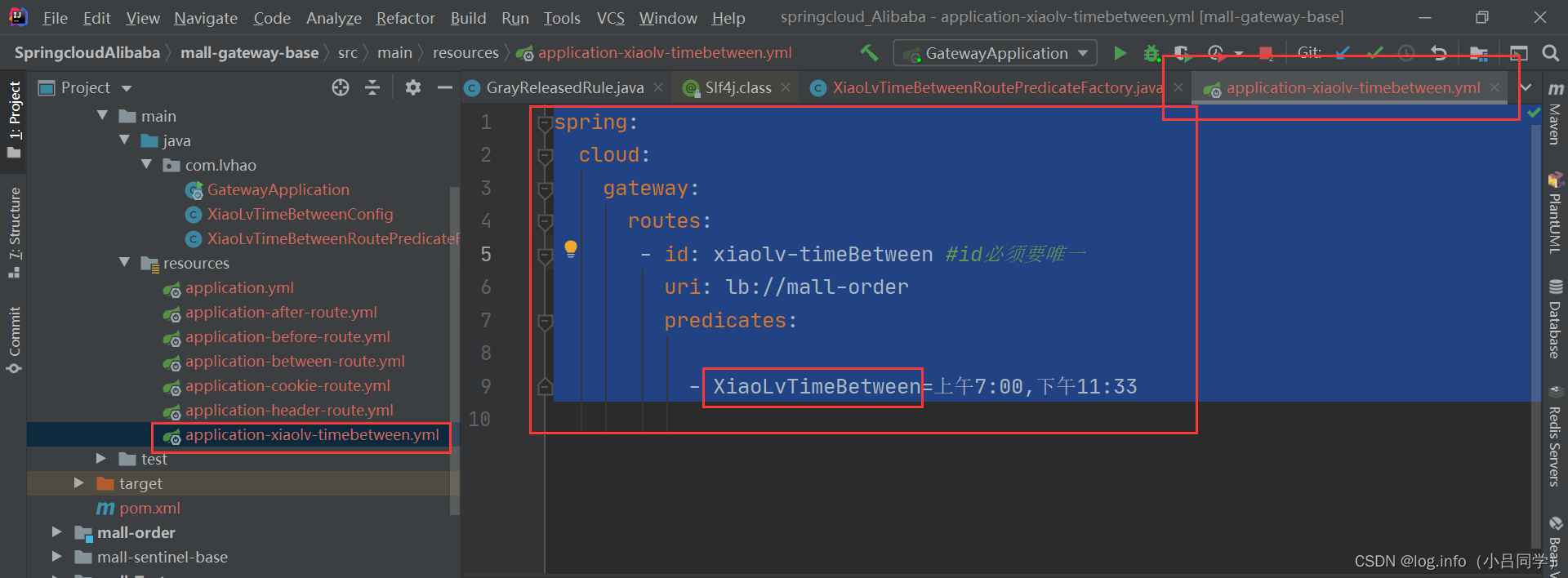The image size is (1568, 578).
Task: Open GatewayApplication class in tree
Action: [x=278, y=189]
